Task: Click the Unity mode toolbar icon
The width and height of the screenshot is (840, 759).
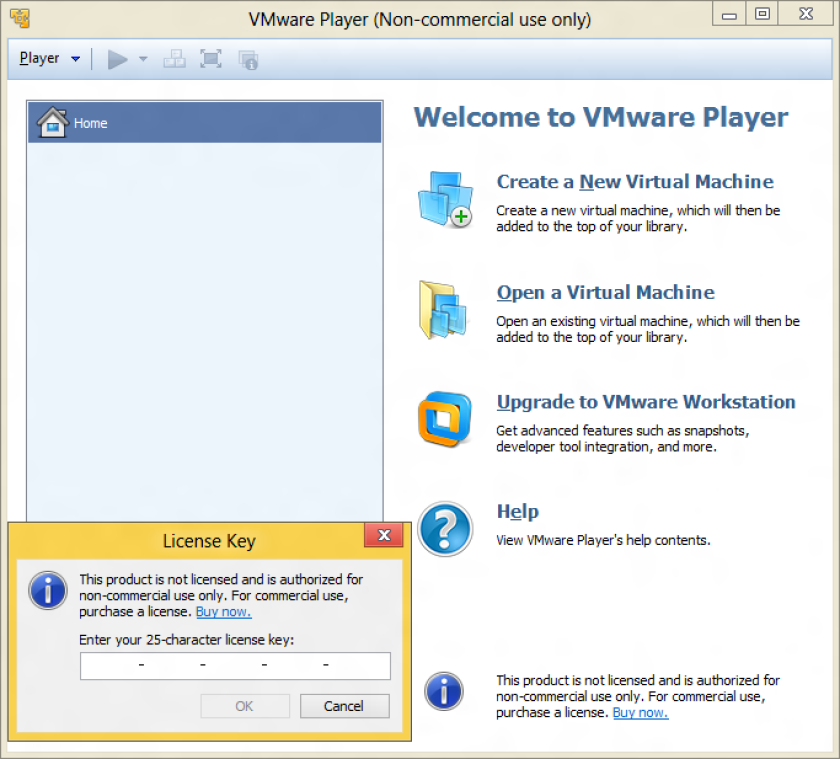Action: coord(249,60)
